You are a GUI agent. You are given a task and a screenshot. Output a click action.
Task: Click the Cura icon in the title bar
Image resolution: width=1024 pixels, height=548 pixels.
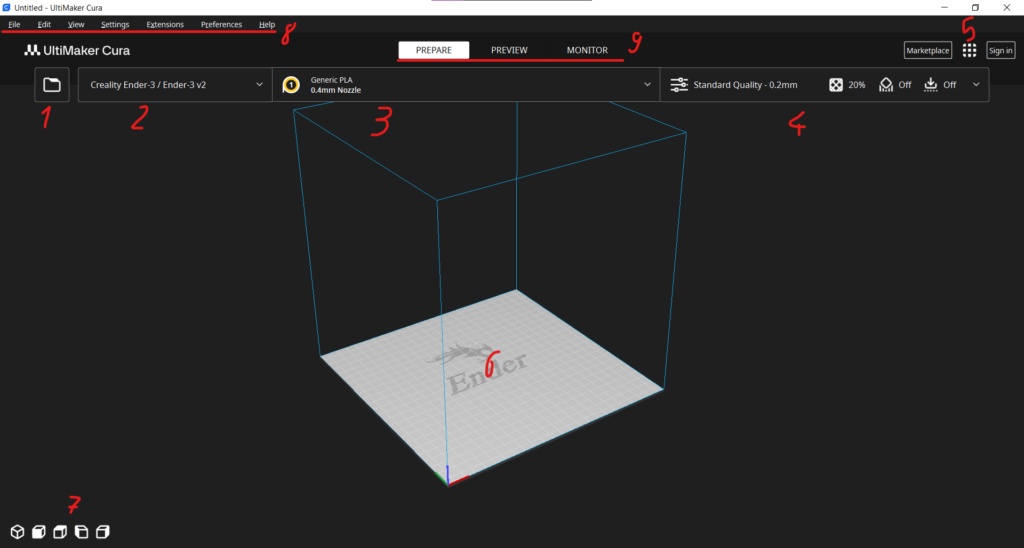click(x=7, y=8)
